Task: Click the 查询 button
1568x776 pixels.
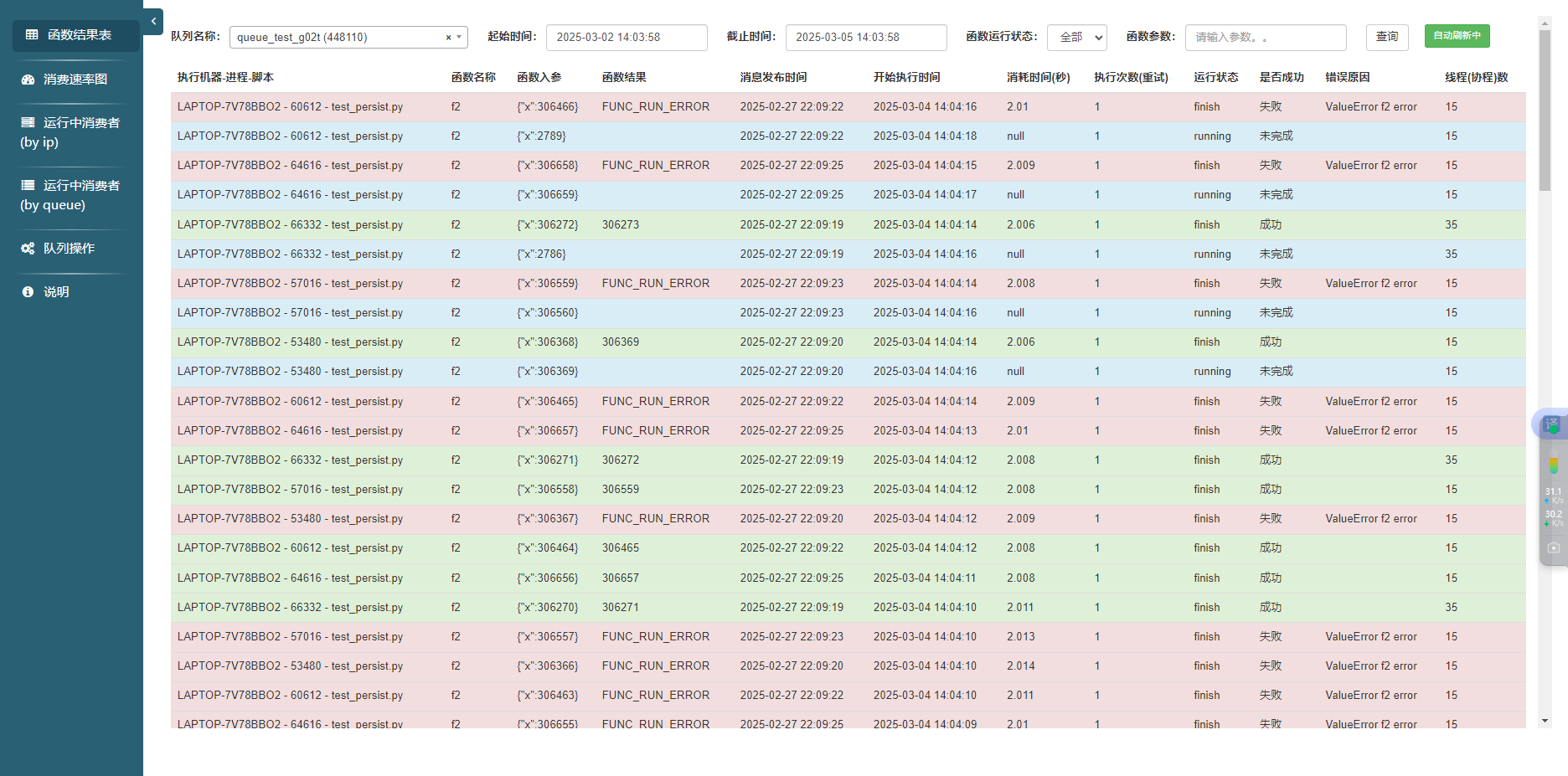Action: click(1387, 38)
